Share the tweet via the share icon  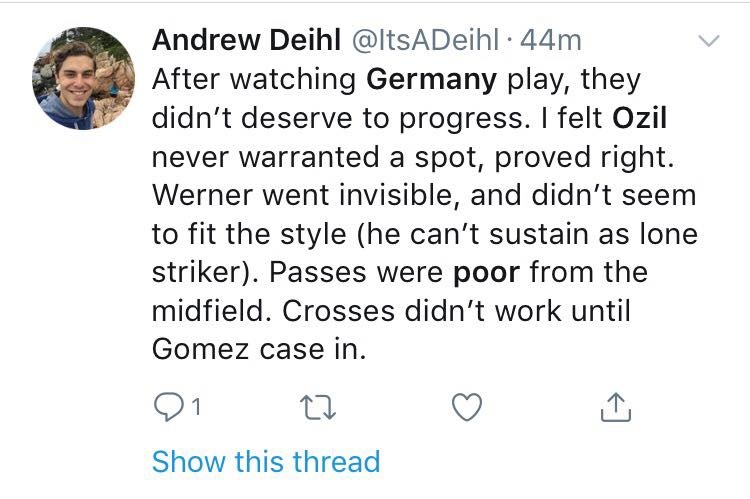[616, 407]
